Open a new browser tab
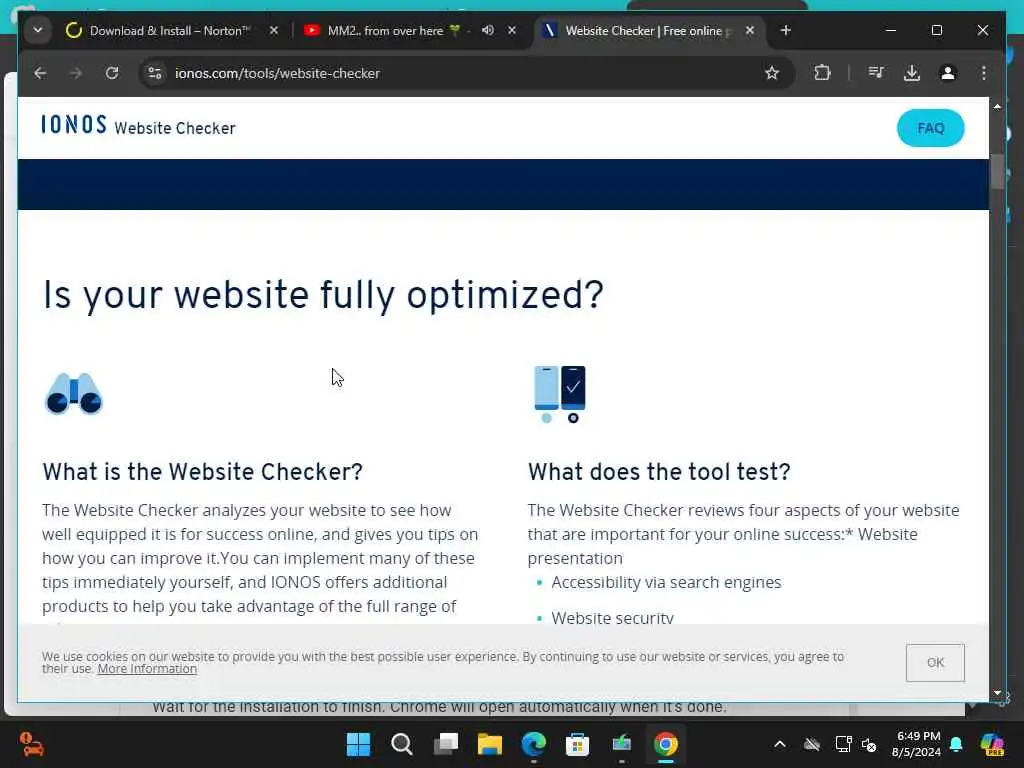The height and width of the screenshot is (768, 1024). [x=786, y=31]
